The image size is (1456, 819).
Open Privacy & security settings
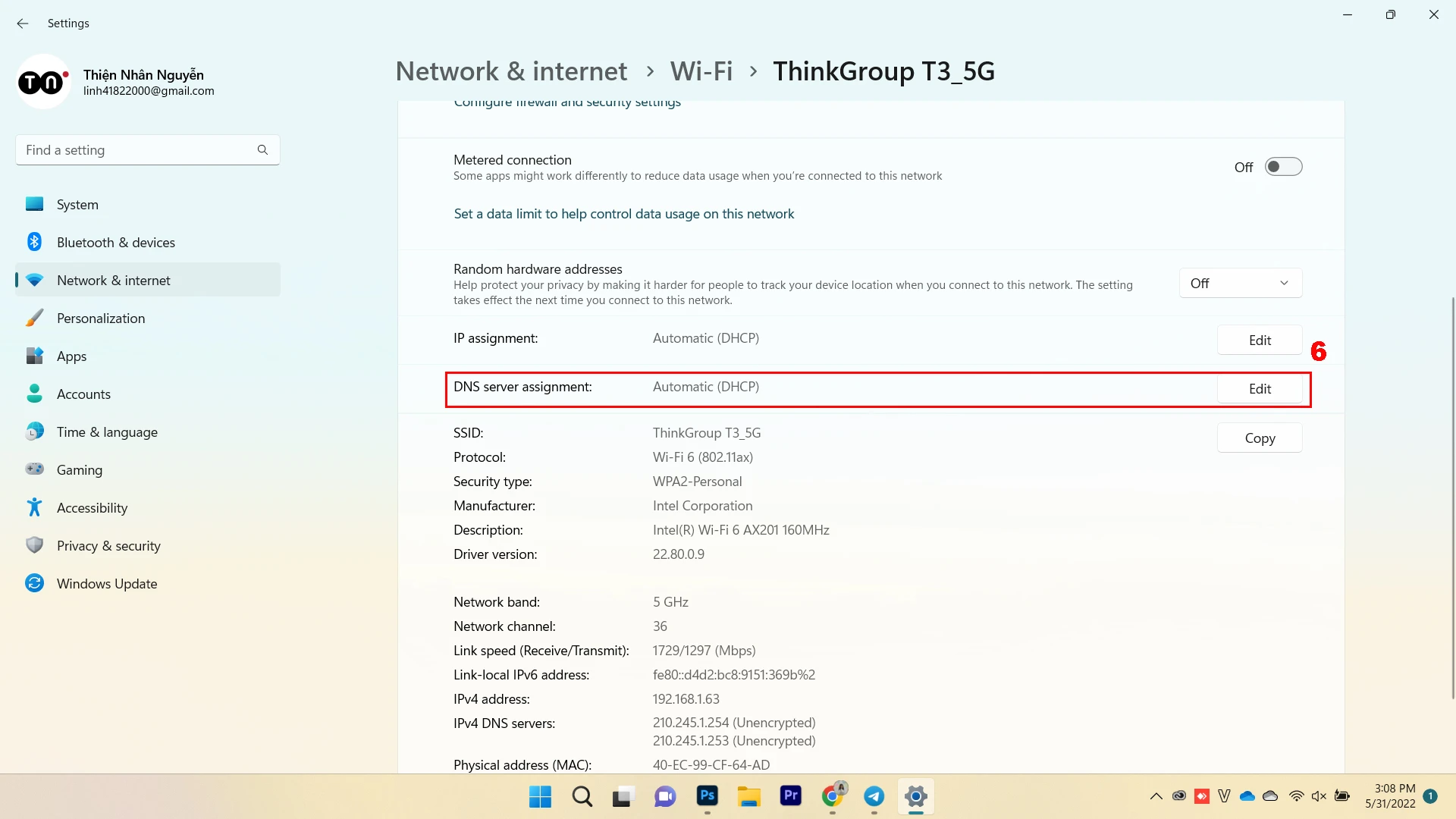point(148,545)
